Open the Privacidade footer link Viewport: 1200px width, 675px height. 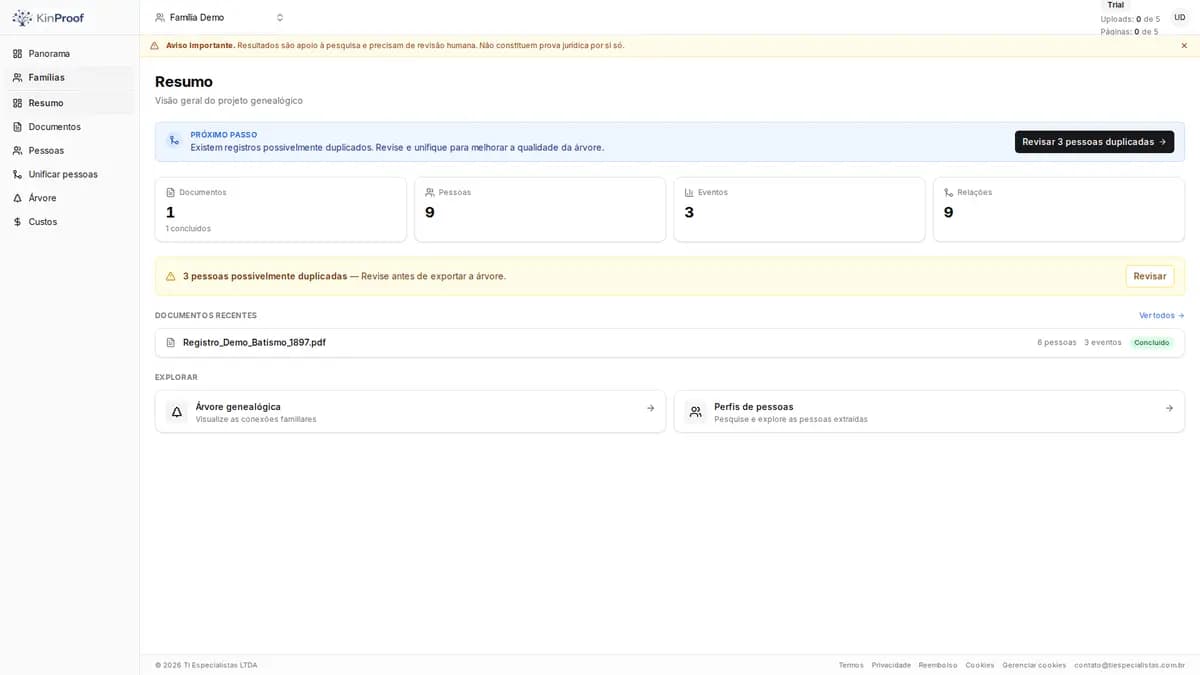tap(891, 665)
